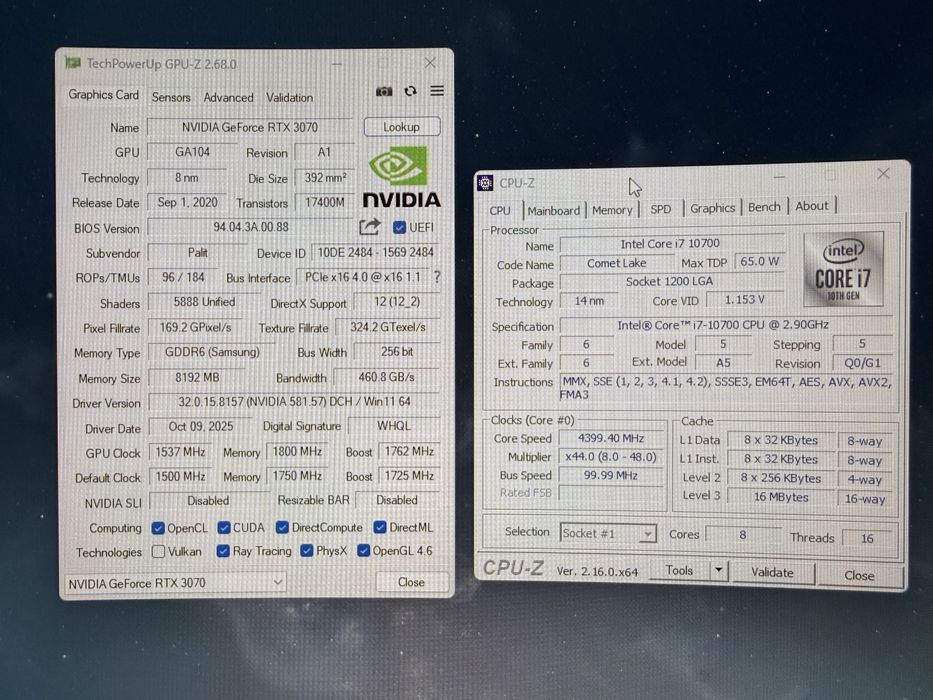Switch to the Bench tab
Viewport: 933px width, 700px height.
(764, 207)
